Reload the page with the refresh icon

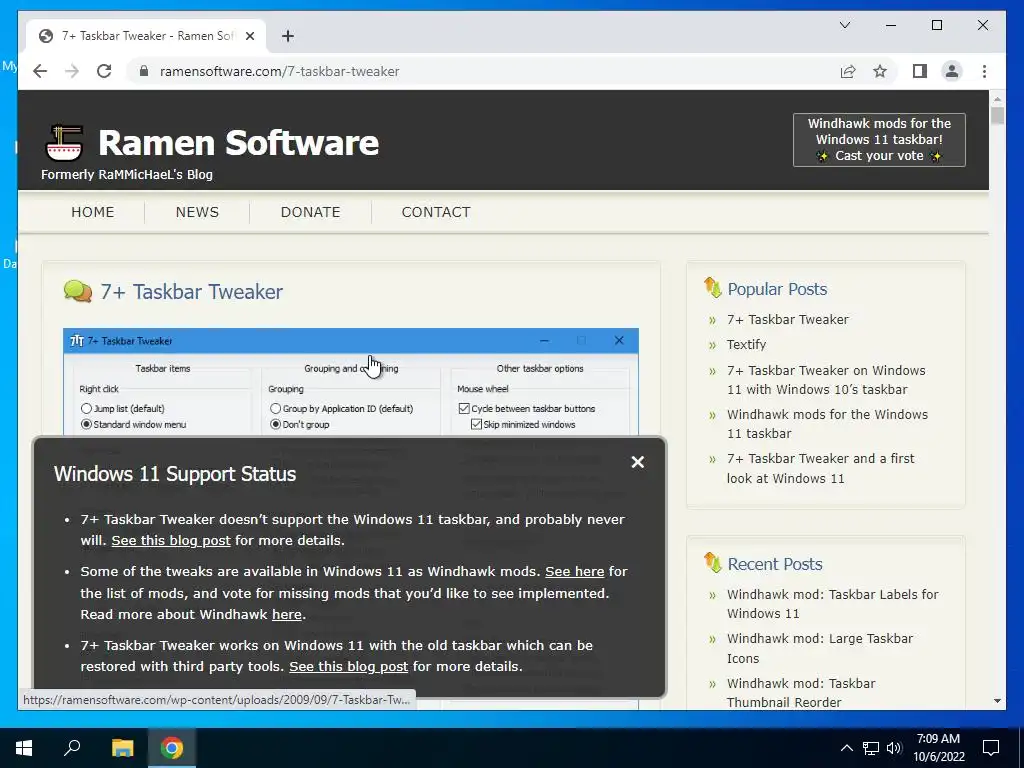coord(104,71)
